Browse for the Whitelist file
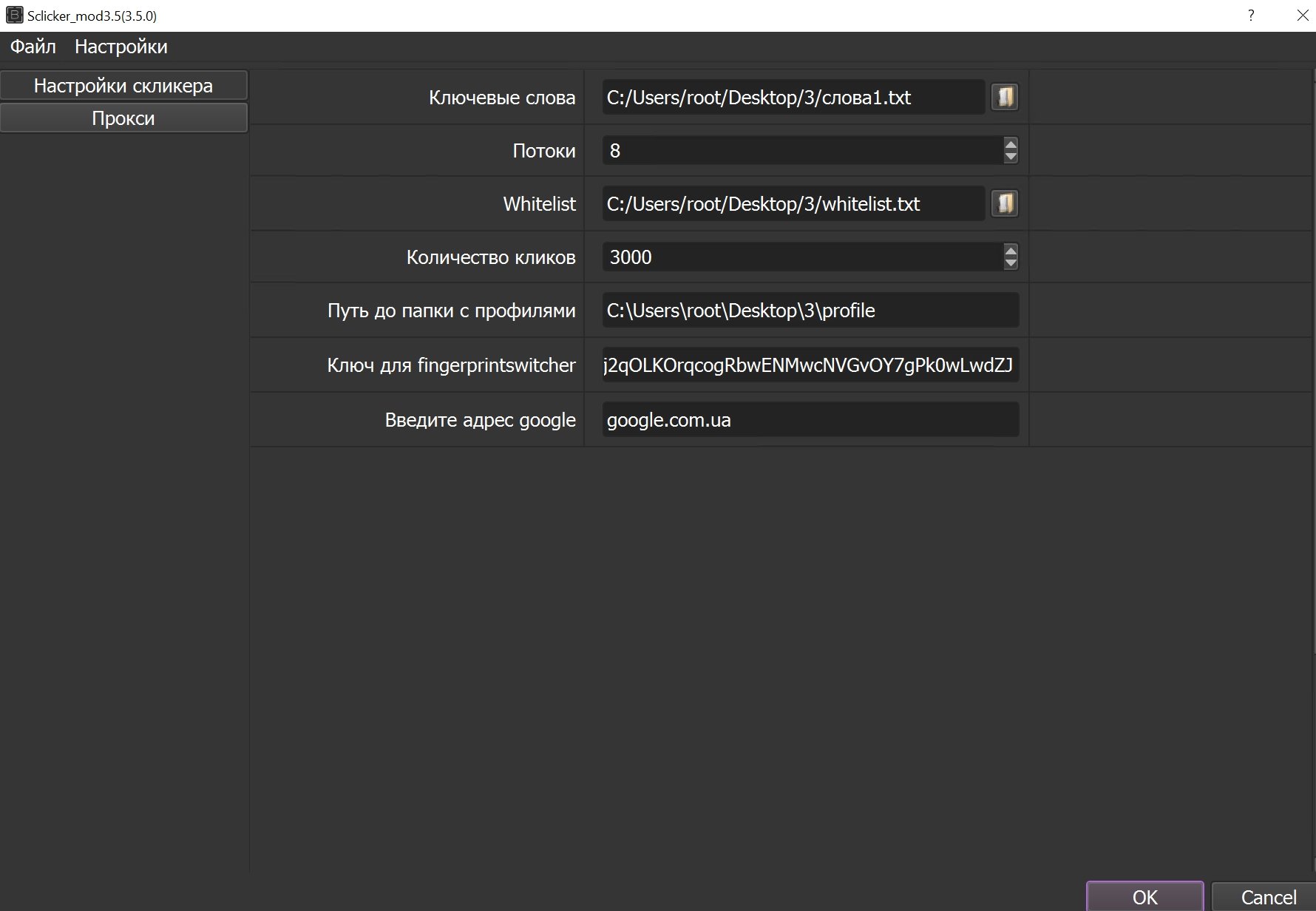The width and height of the screenshot is (1316, 911). click(1005, 203)
